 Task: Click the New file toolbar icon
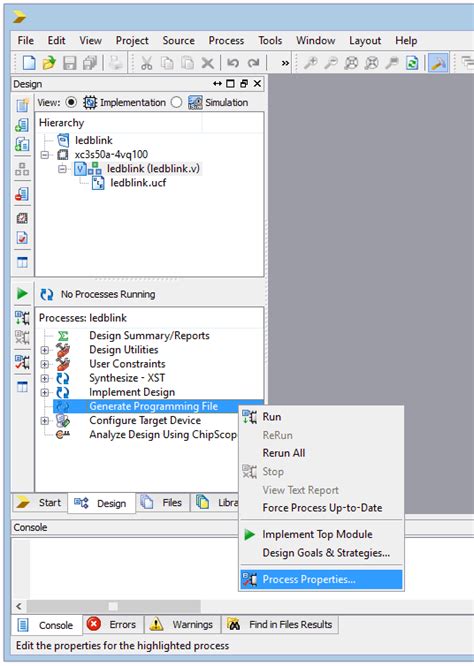click(x=29, y=63)
